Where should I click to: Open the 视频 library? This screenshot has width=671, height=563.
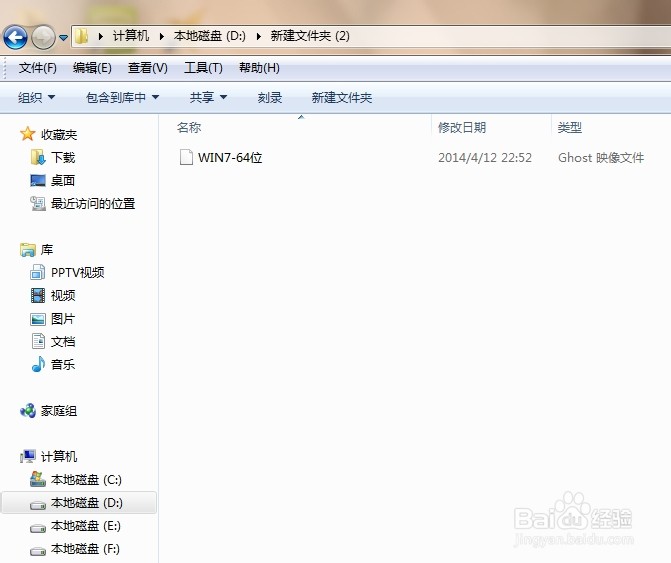[x=63, y=296]
